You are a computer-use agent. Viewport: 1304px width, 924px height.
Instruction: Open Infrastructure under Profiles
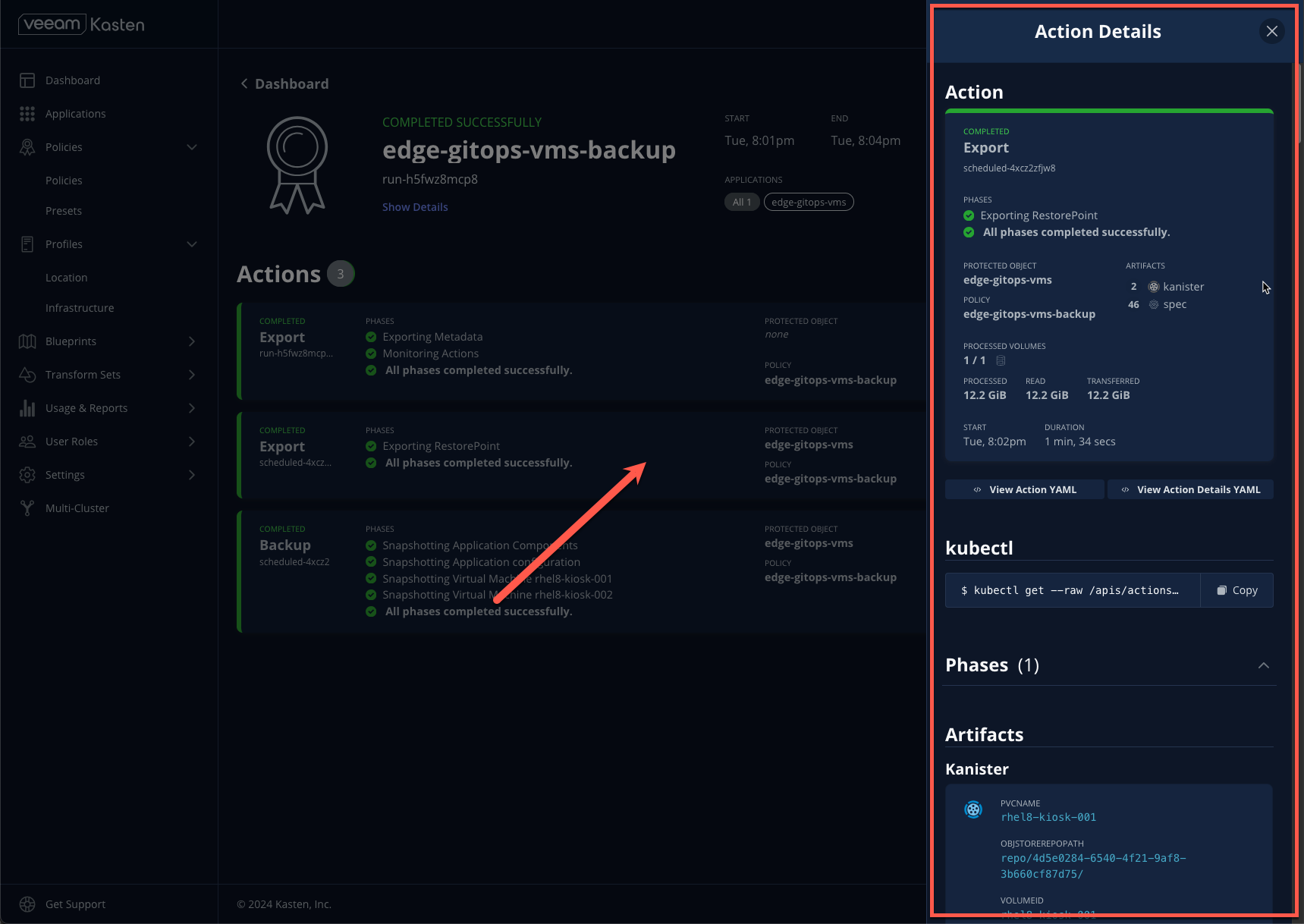[80, 308]
